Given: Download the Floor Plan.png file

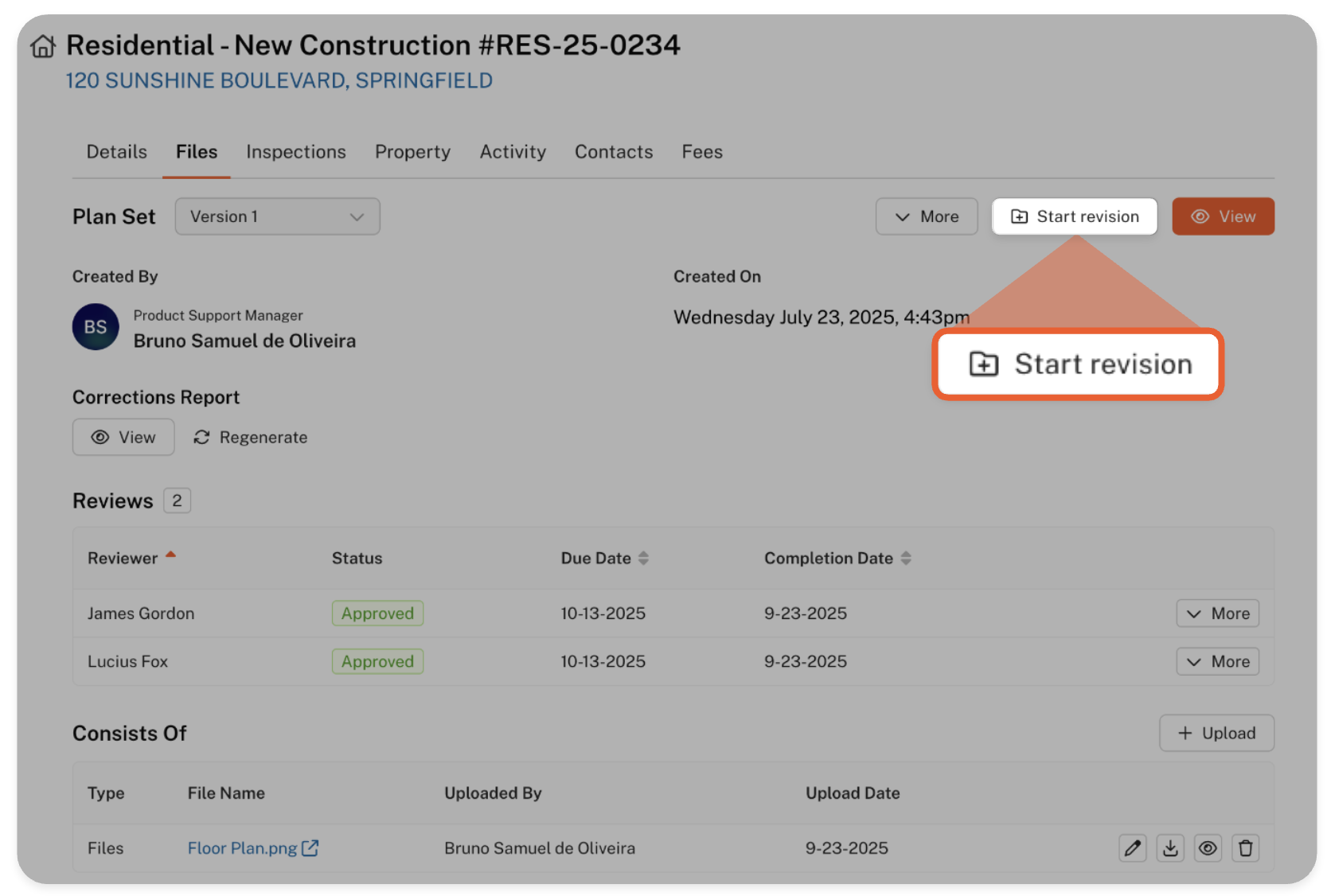Looking at the screenshot, I should coord(1170,848).
